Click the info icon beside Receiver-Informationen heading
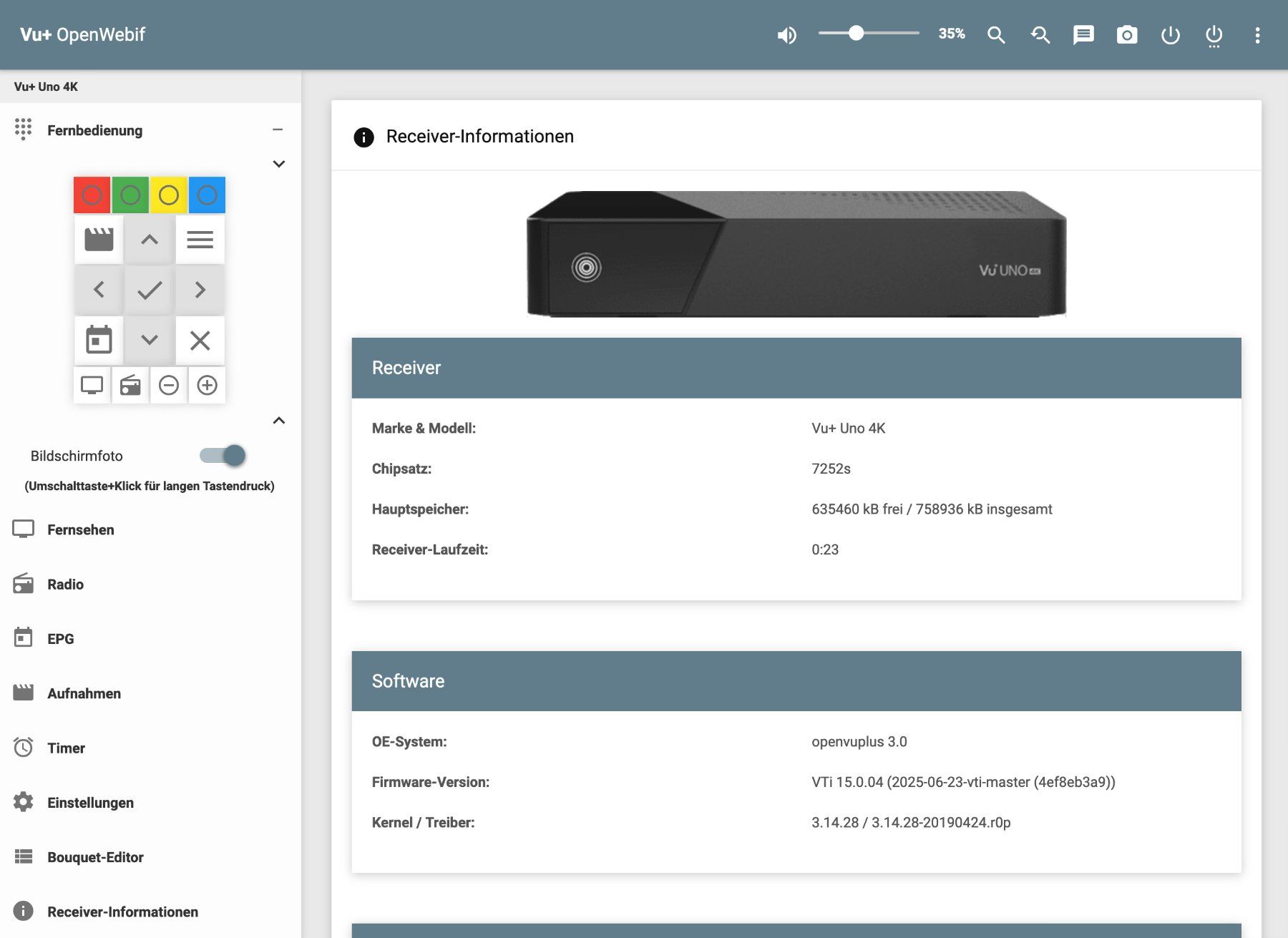The height and width of the screenshot is (938, 1288). 364,137
